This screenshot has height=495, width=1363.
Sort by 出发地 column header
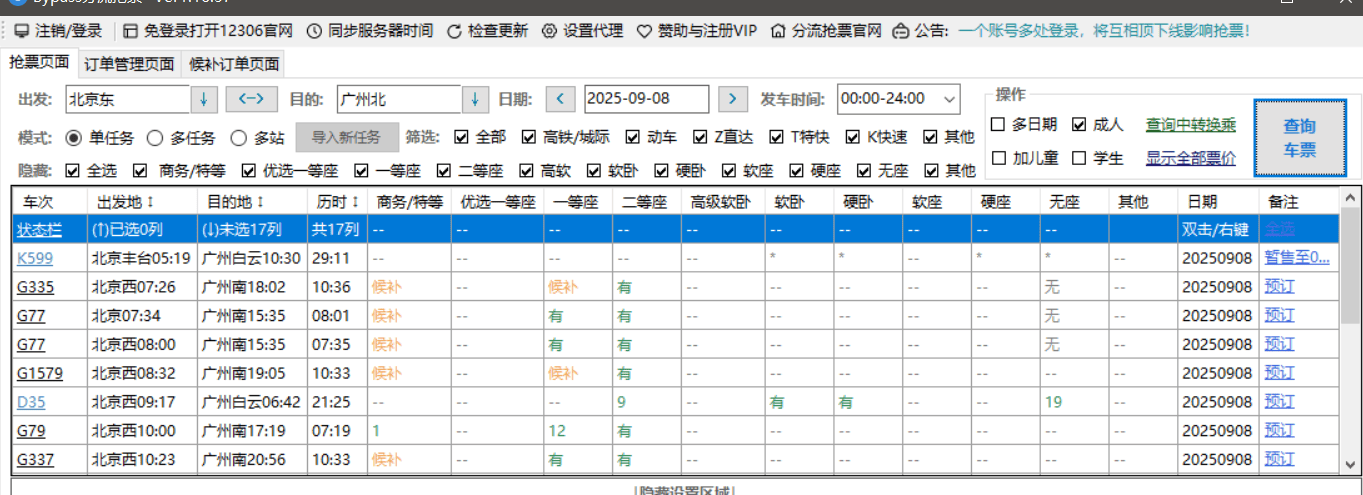coord(140,201)
